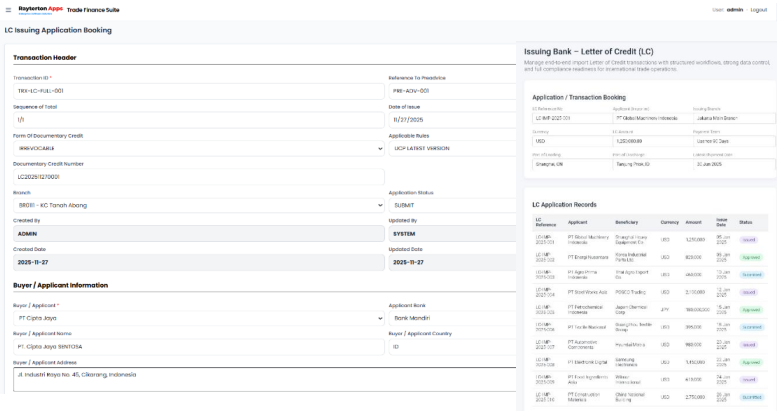Edit the Transaction ID field
This screenshot has width=777, height=416.
point(199,91)
